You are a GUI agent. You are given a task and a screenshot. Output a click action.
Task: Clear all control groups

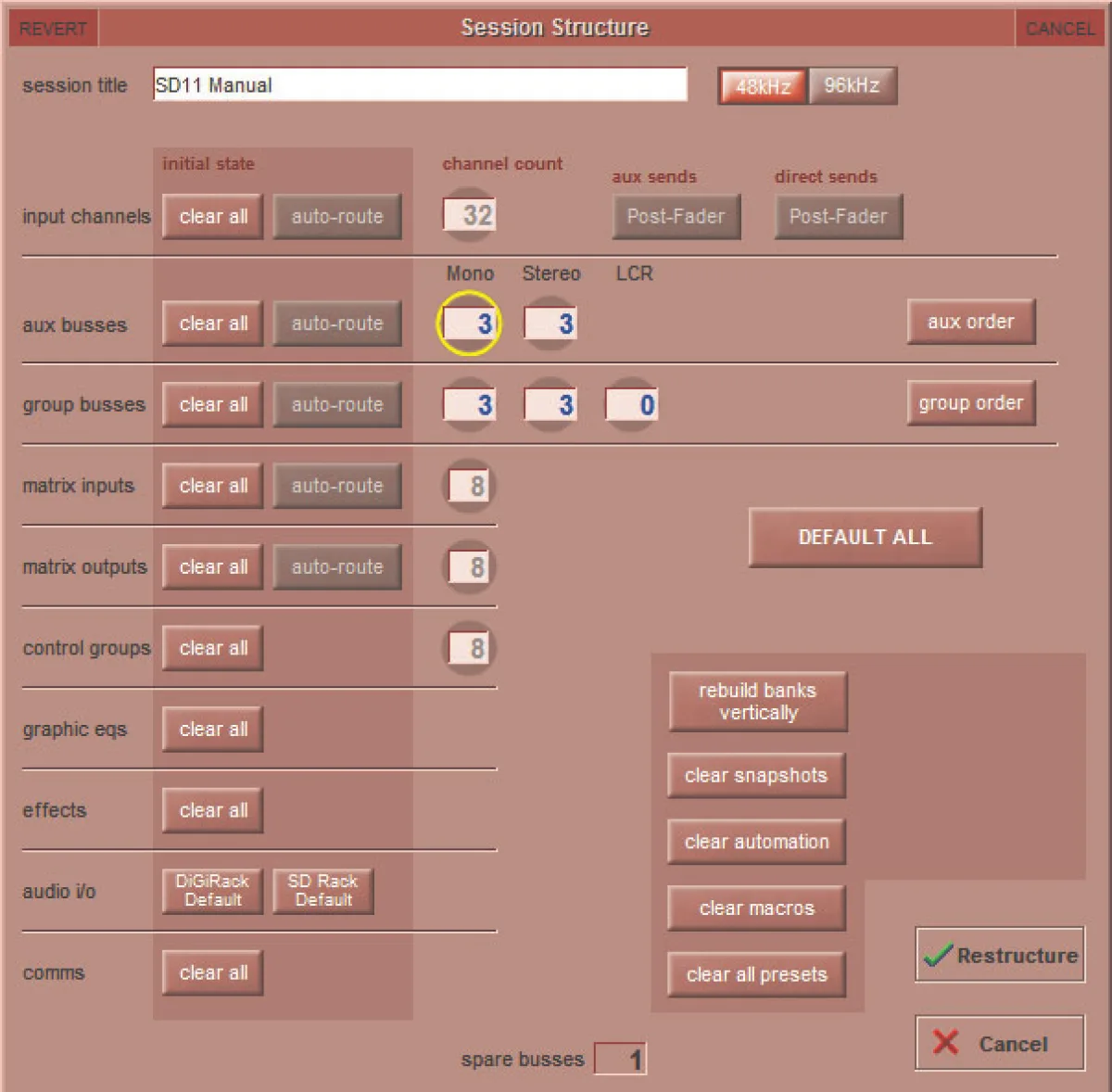click(213, 648)
